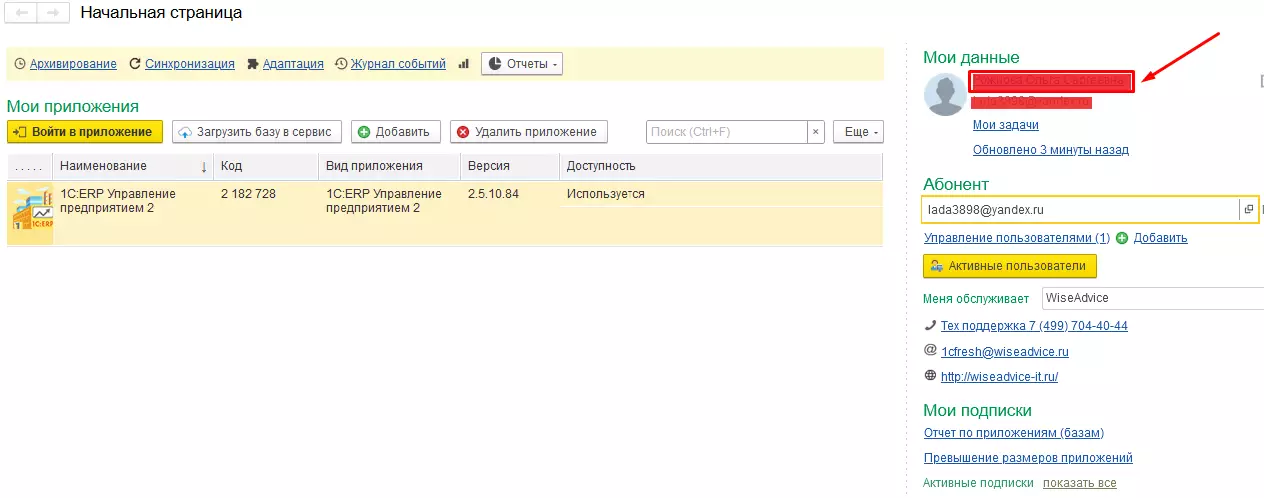The image size is (1264, 498).
Task: Sort by the Наименование column header
Action: (x=133, y=166)
